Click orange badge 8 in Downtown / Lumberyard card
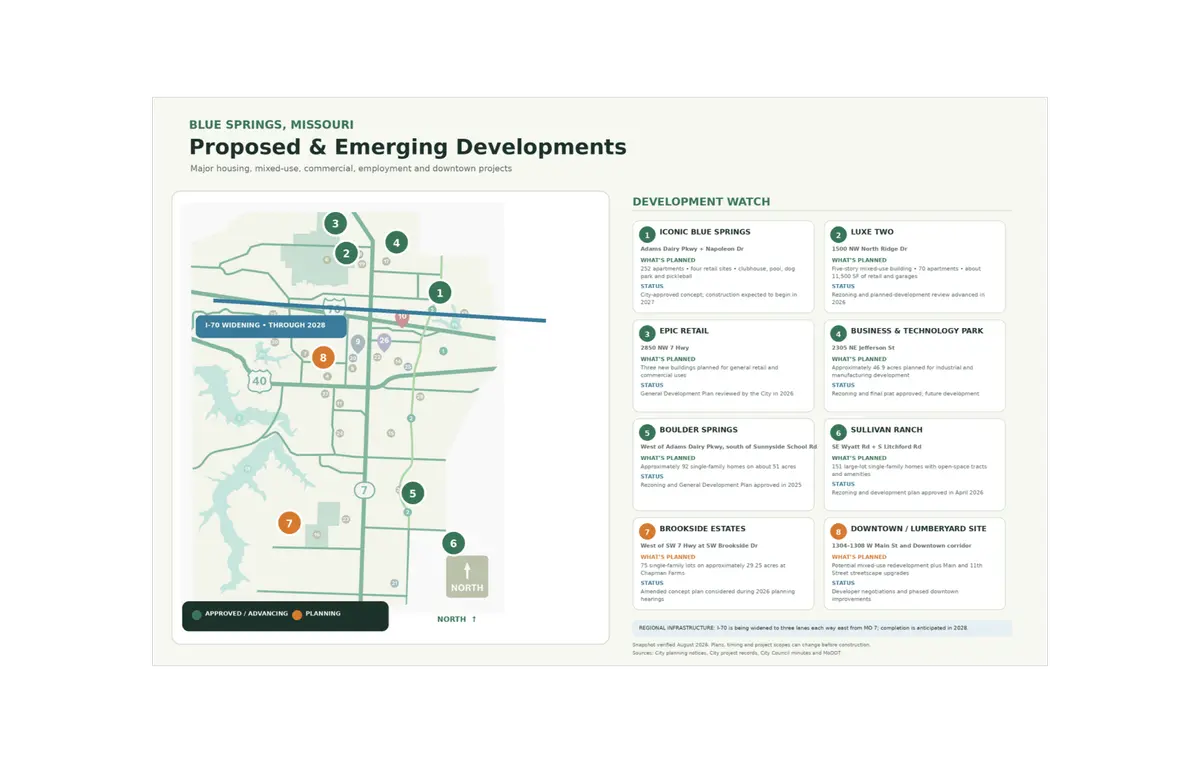Viewport: 1200px width, 763px height. point(838,532)
